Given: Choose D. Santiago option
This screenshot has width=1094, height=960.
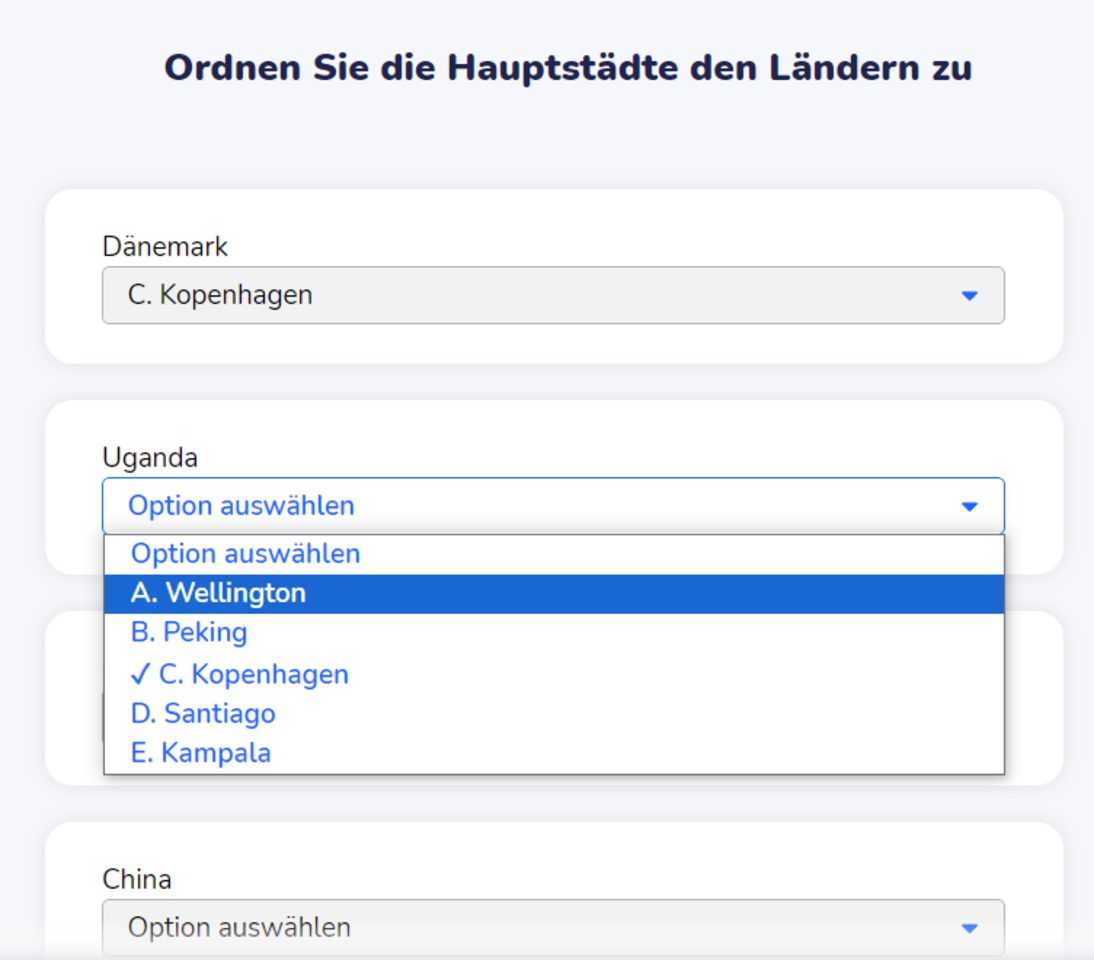Looking at the screenshot, I should click(203, 714).
